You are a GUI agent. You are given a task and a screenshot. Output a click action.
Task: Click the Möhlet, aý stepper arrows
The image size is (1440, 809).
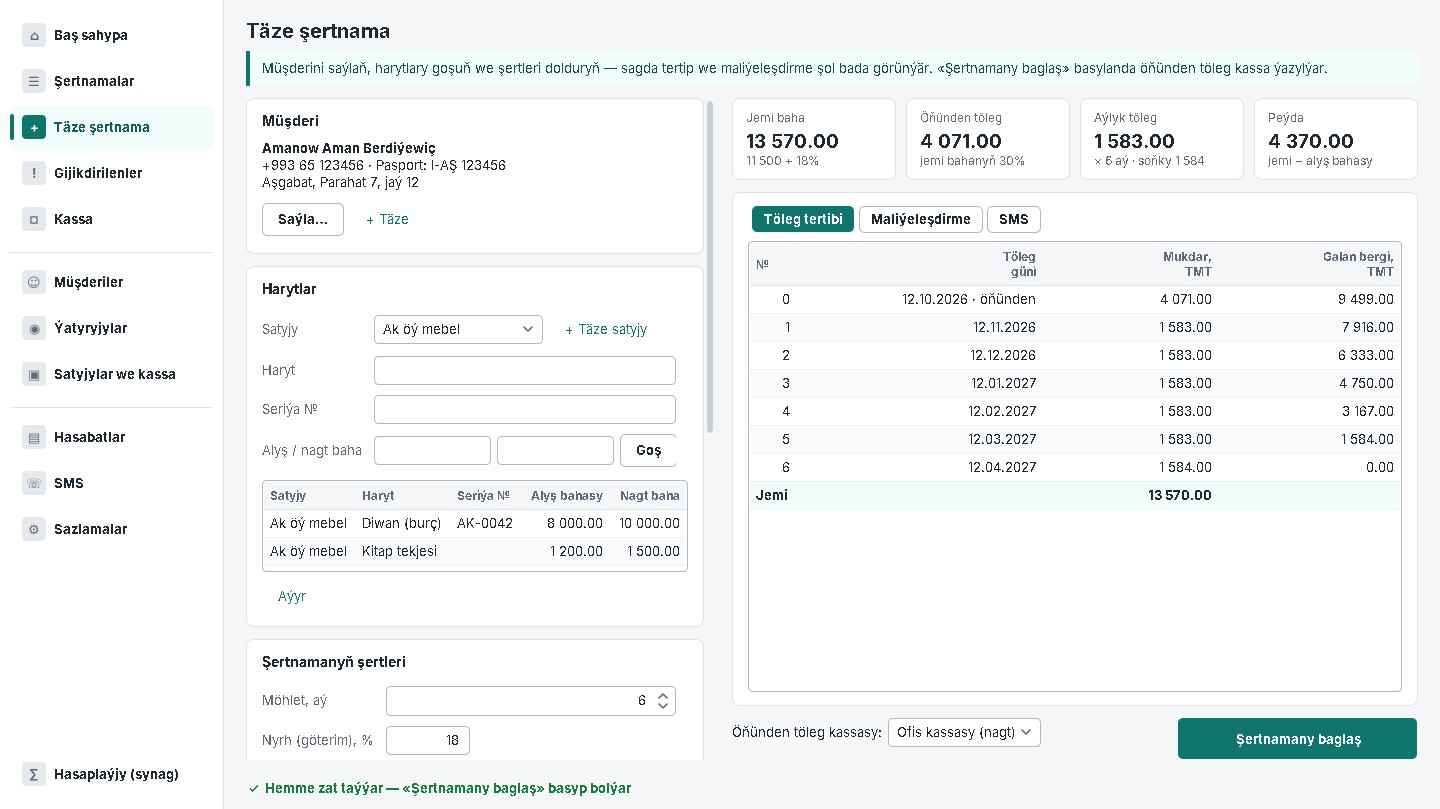[x=662, y=701]
